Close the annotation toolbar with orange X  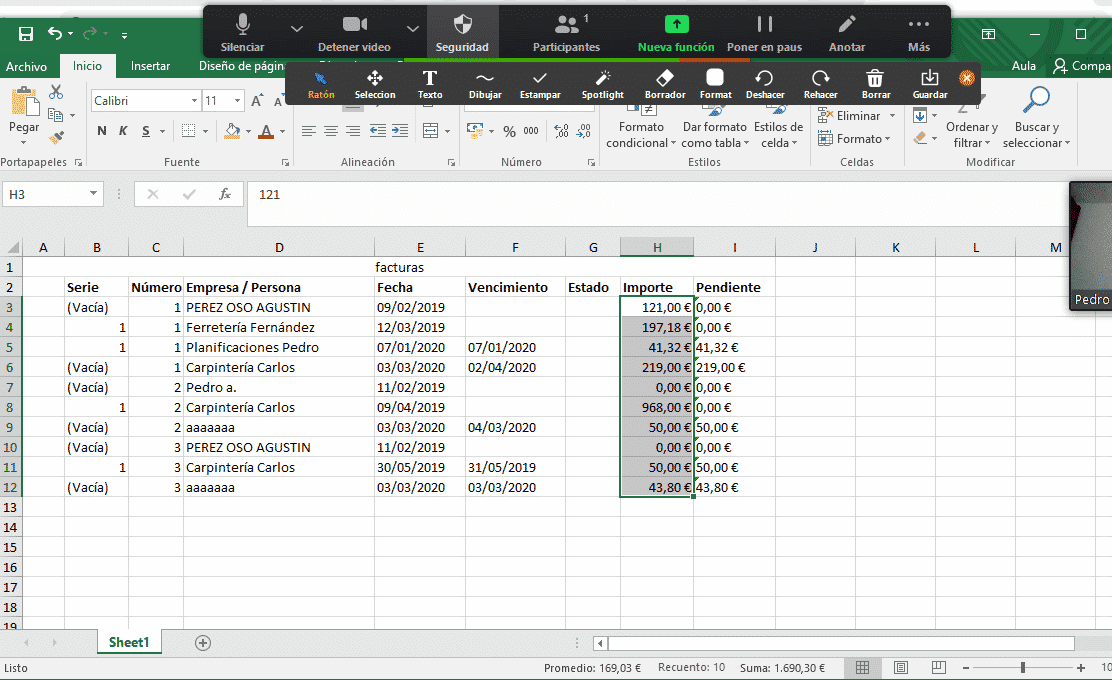966,78
